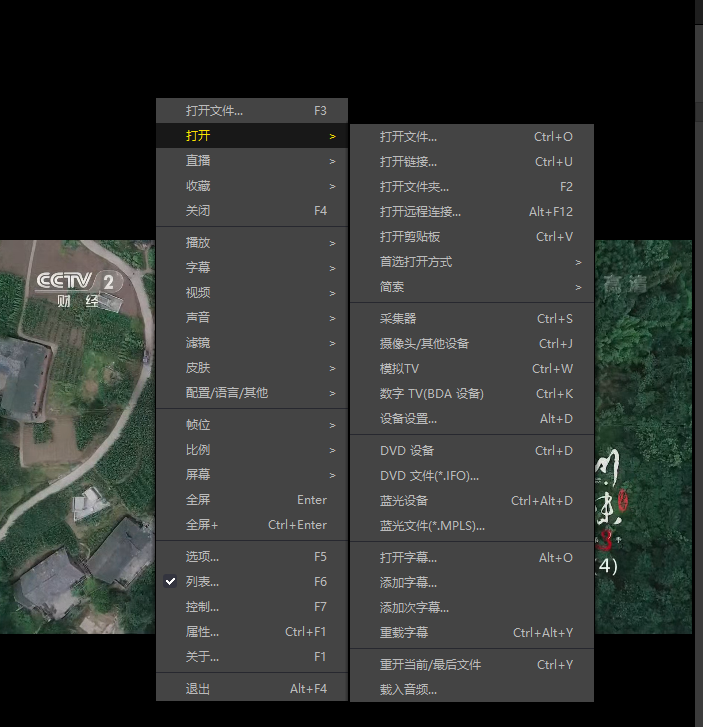The height and width of the screenshot is (727, 703).
Task: Open 关于... F1 entry
Action: coord(252,657)
